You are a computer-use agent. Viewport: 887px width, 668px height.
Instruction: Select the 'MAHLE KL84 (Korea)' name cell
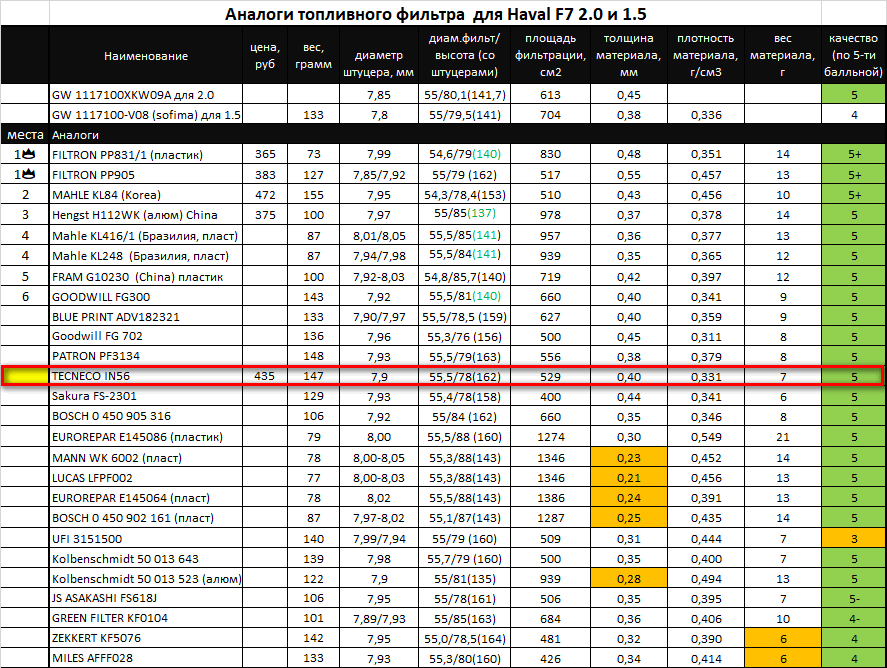(146, 195)
